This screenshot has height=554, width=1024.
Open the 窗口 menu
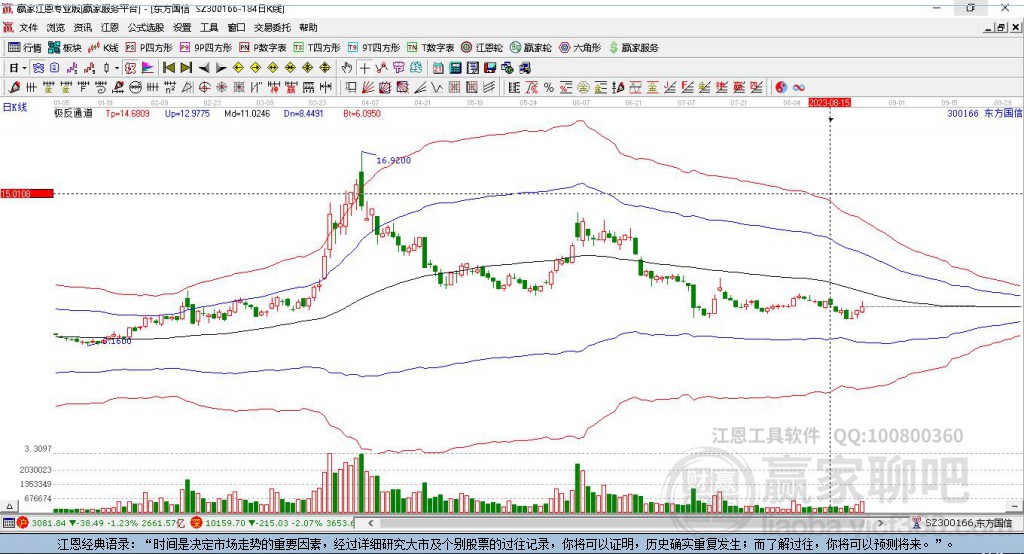236,27
